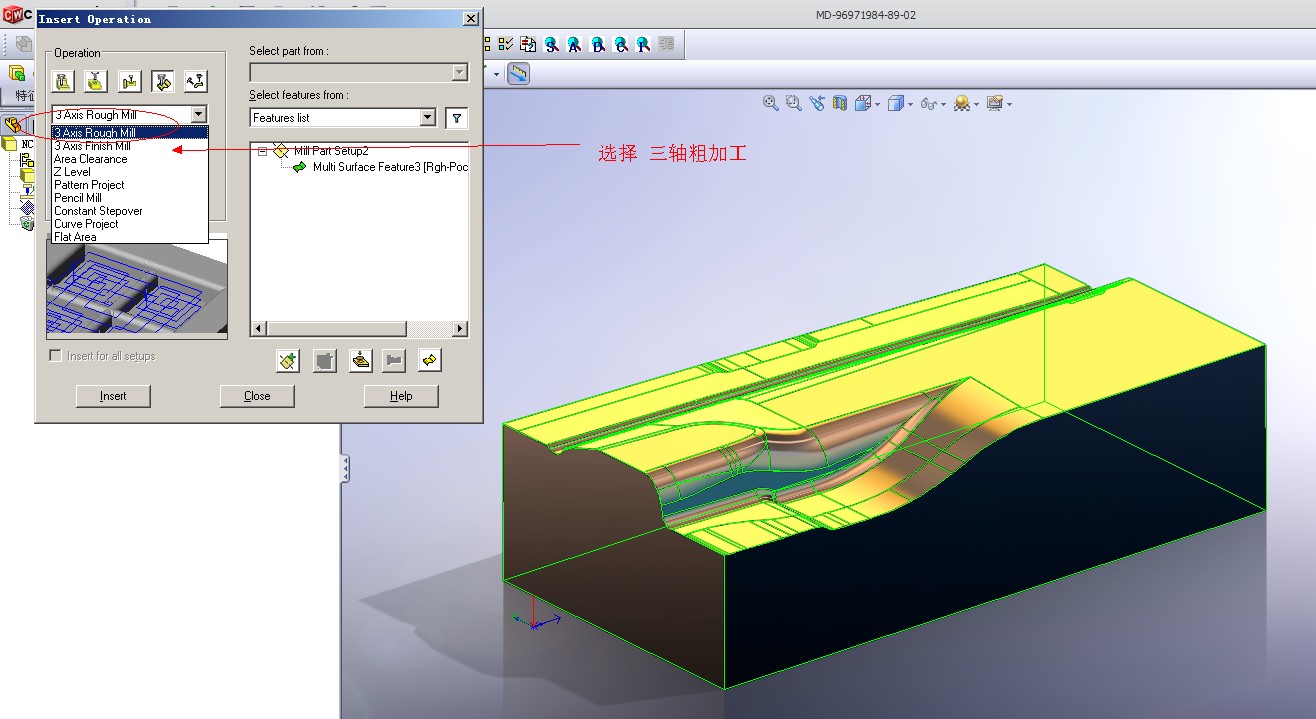Choose Area Clearance from list
Screen dimensions: 1316x719
130,159
